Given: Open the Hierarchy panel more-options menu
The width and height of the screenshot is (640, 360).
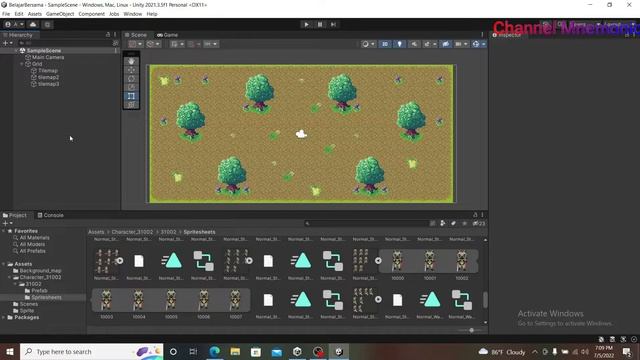Looking at the screenshot, I should (x=115, y=35).
